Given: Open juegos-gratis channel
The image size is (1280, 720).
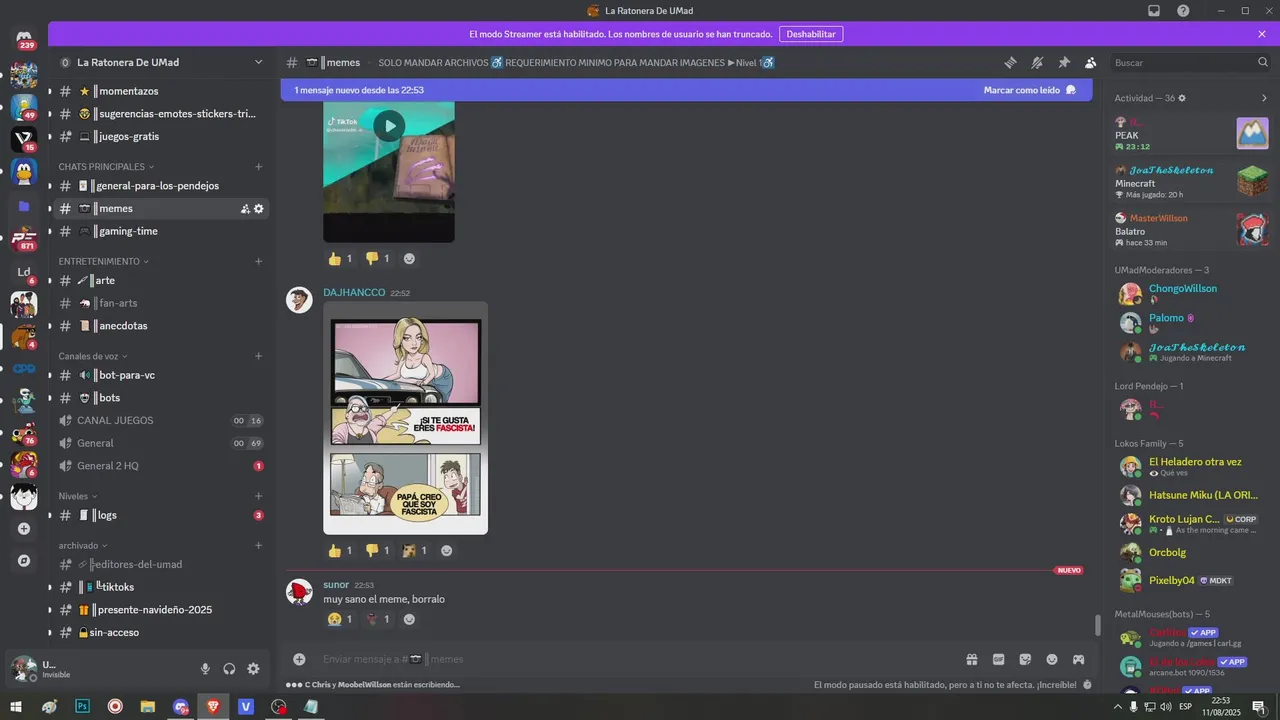Looking at the screenshot, I should click(x=161, y=136).
